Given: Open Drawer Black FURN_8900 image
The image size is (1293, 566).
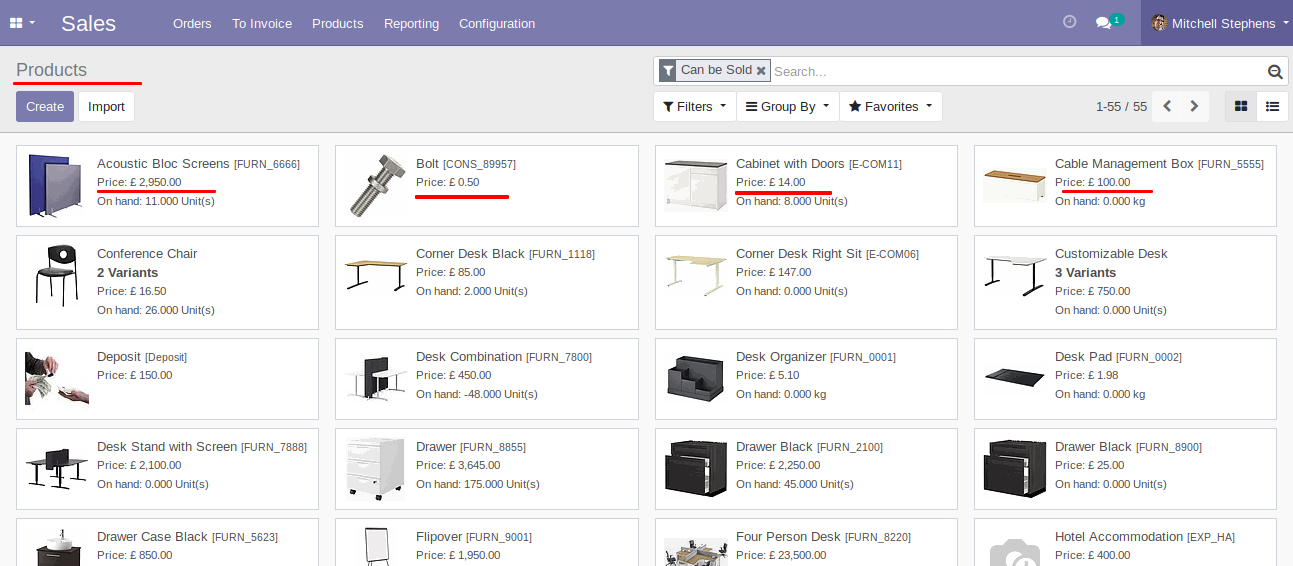Looking at the screenshot, I should pos(1015,468).
